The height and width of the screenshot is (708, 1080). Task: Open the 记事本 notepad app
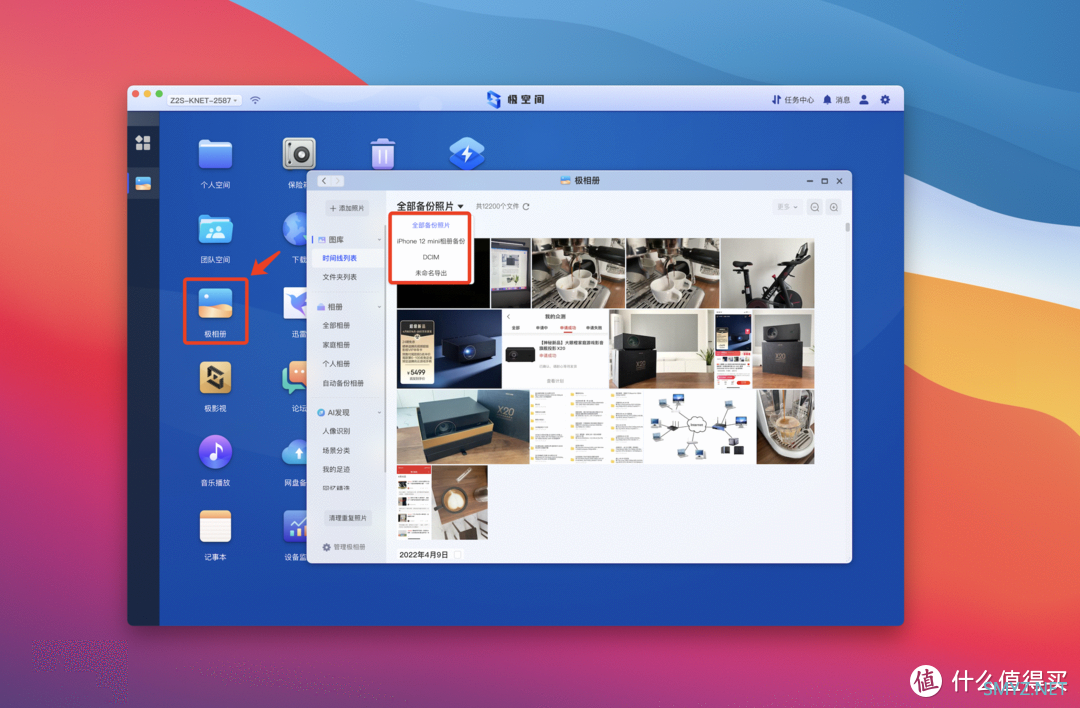click(215, 526)
